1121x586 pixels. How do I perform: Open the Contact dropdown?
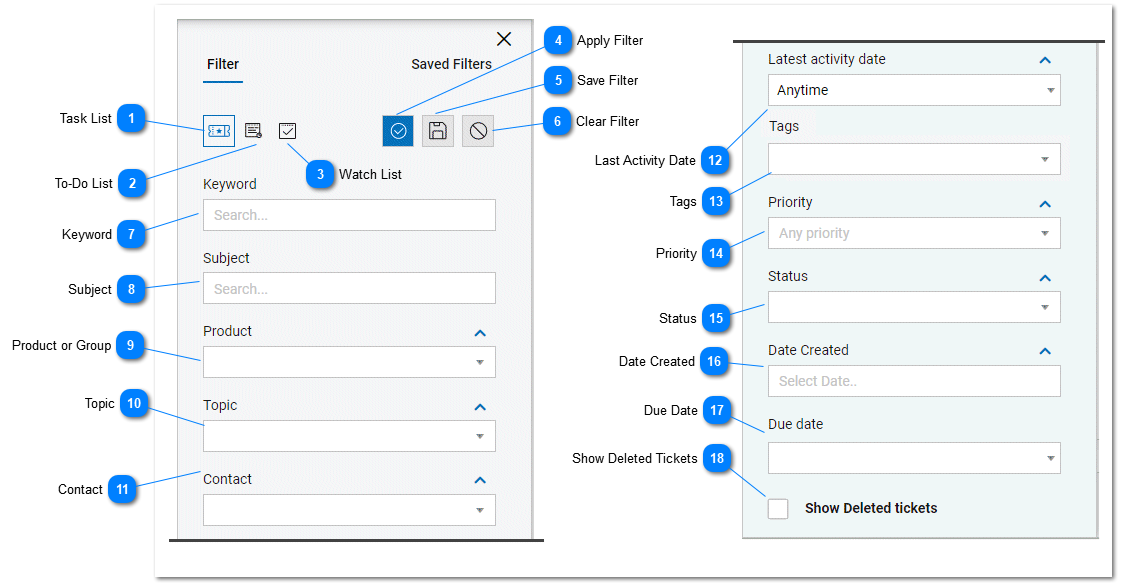coord(349,510)
